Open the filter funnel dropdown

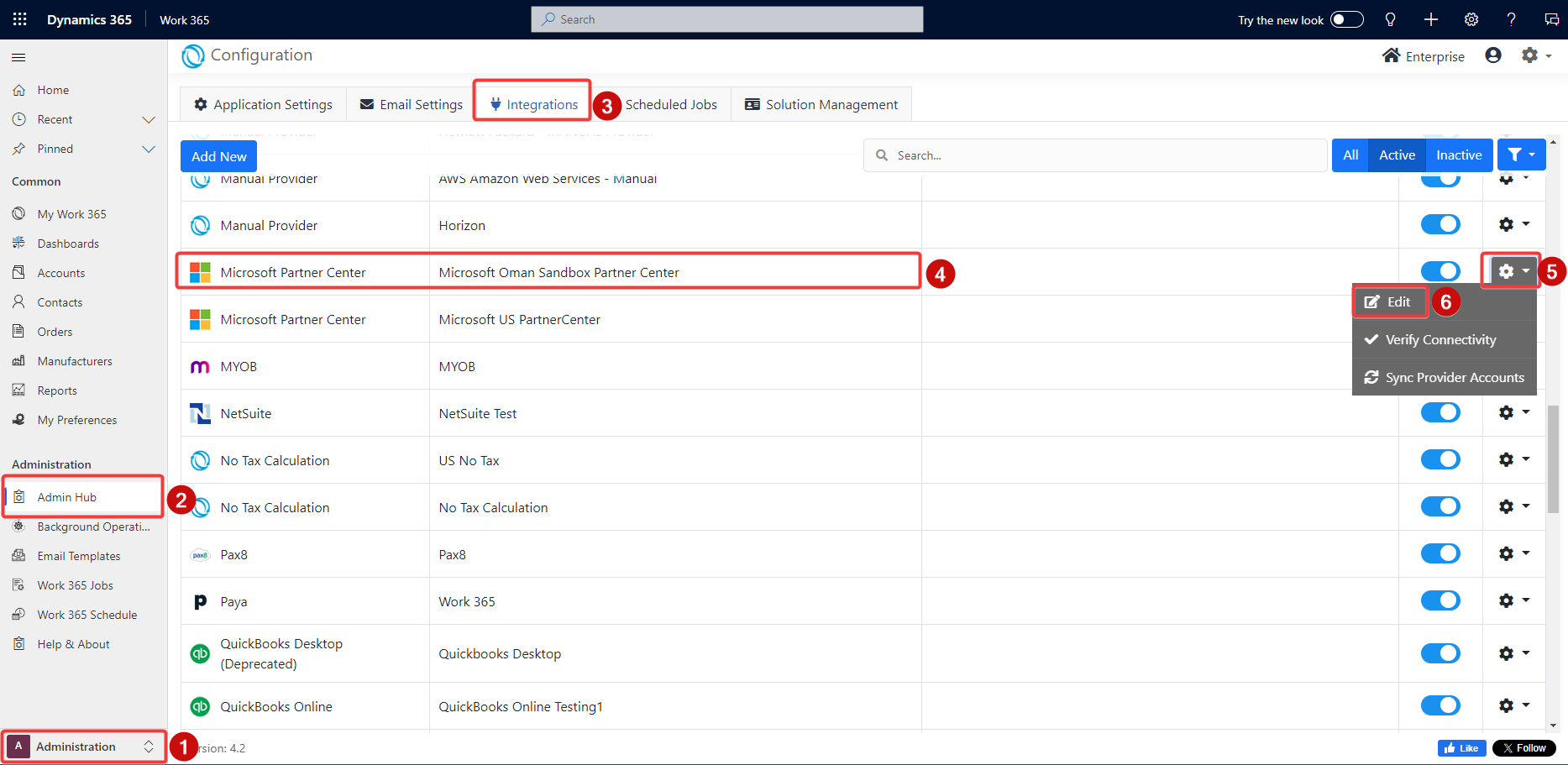pyautogui.click(x=1521, y=155)
